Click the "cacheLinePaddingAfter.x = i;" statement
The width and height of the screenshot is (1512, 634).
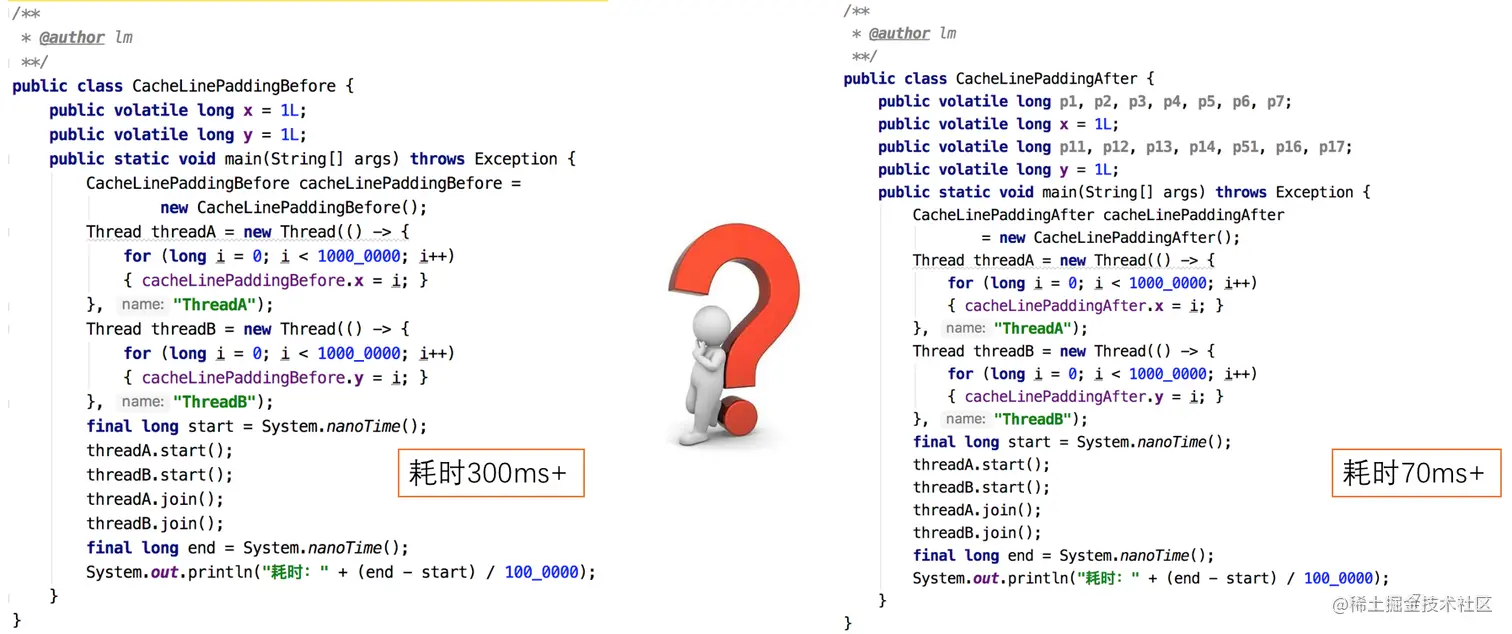pos(1085,305)
